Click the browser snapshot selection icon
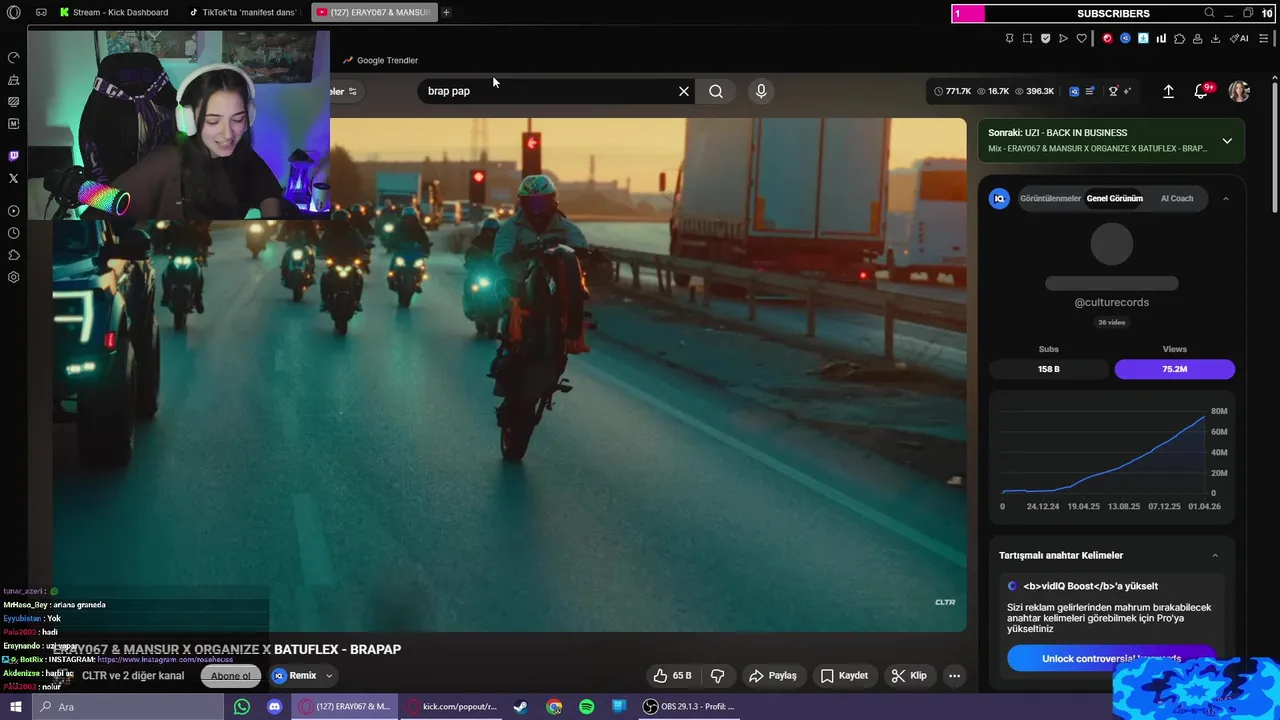Viewport: 1280px width, 720px height. pyautogui.click(x=1027, y=39)
